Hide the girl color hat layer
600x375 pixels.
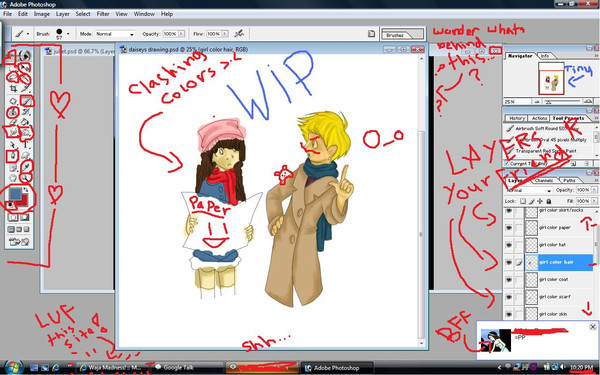point(509,245)
